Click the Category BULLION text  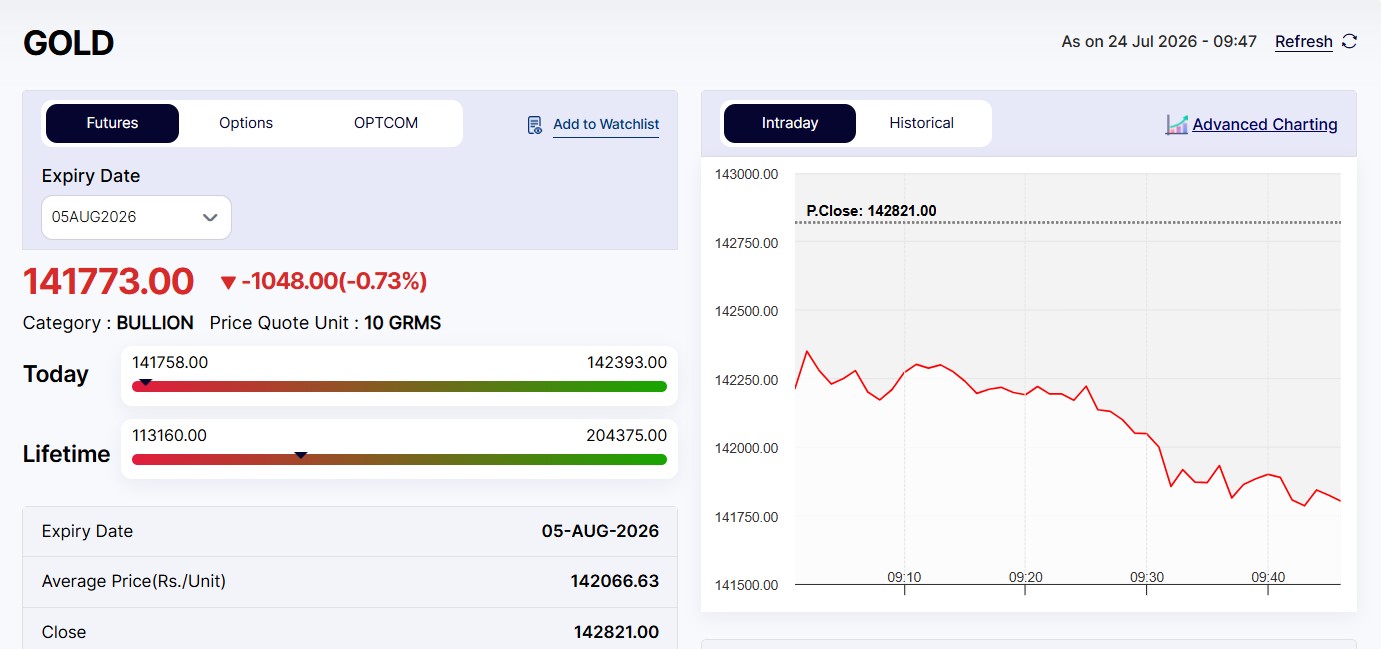pos(108,323)
